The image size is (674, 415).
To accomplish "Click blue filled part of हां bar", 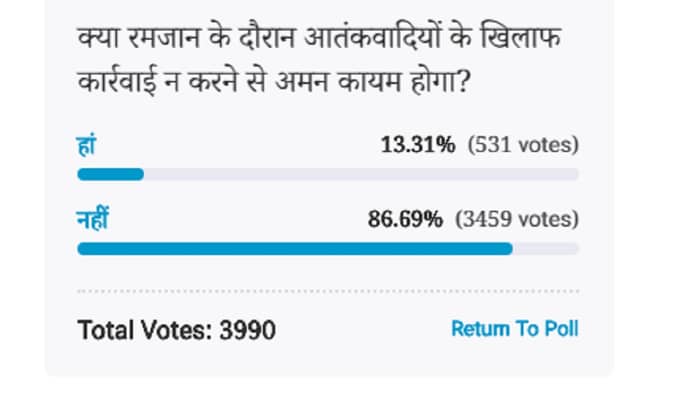I will pos(110,174).
